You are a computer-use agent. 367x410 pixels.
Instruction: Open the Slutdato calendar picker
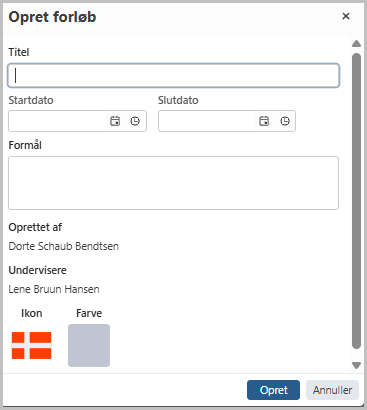pos(264,121)
